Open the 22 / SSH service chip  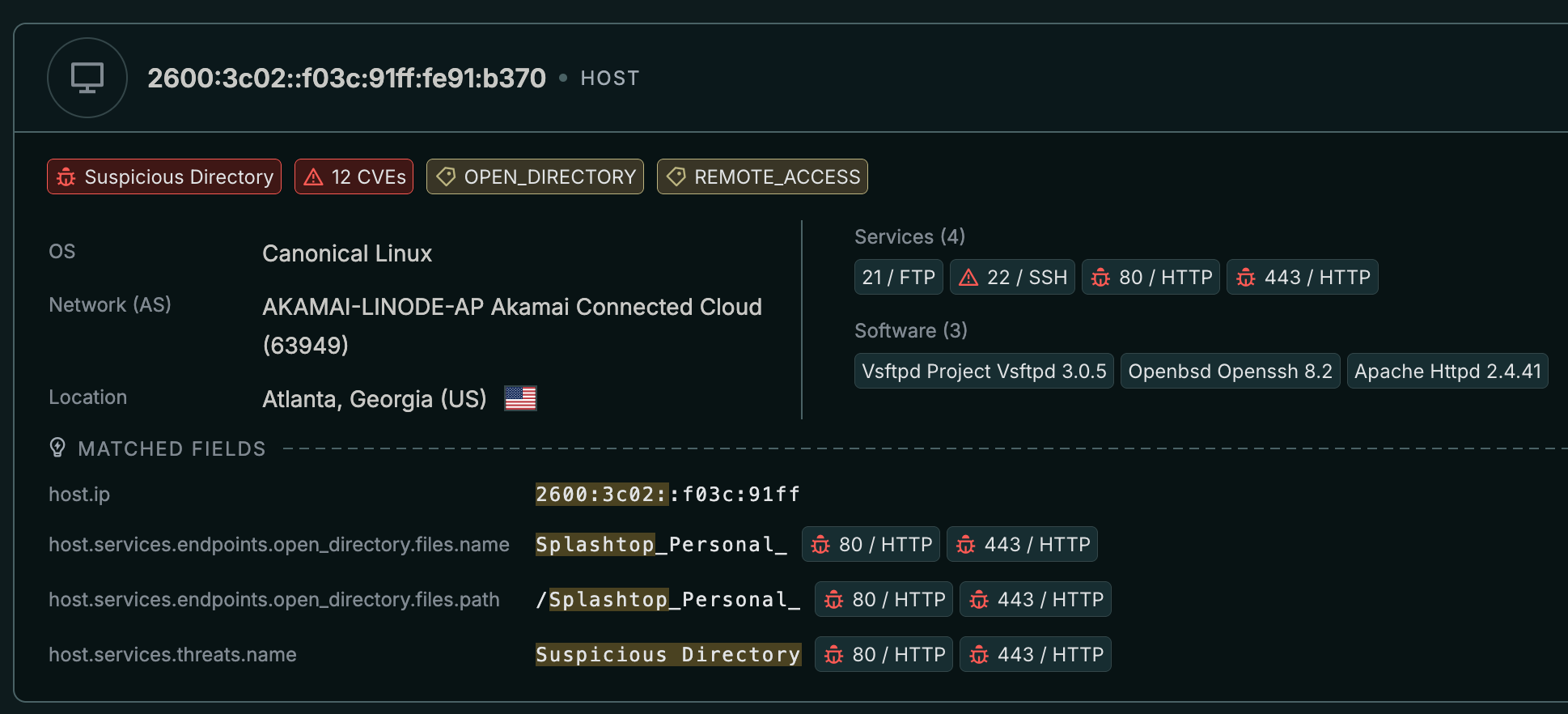click(x=1012, y=278)
